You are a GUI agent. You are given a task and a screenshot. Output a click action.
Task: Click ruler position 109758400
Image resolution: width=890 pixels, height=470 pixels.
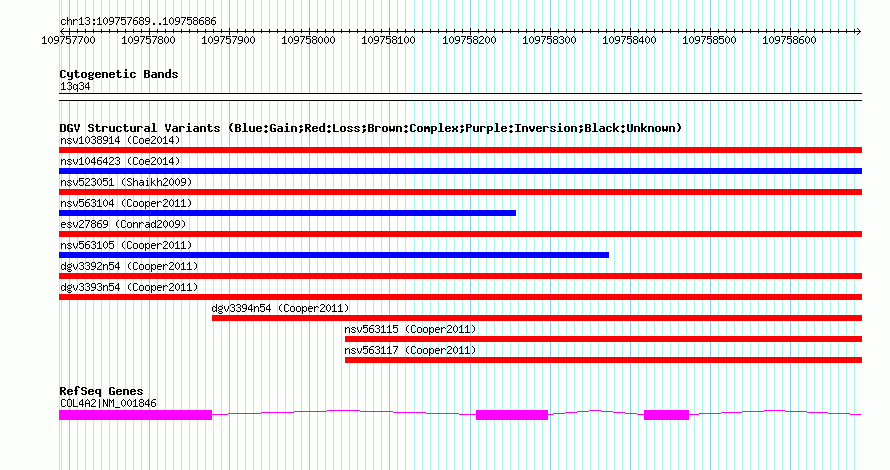[x=629, y=40]
